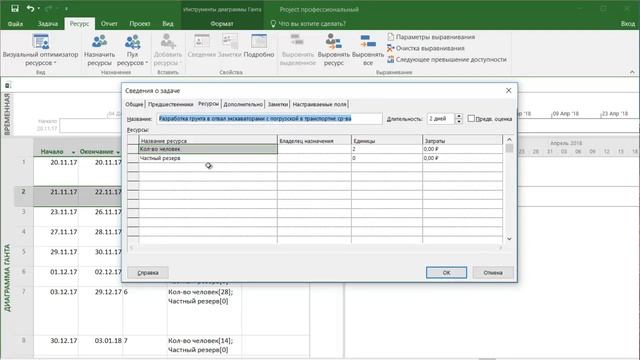Screen dimensions: 640x360
Task: Close the Сведения о задаче dialog
Action: coord(509,91)
